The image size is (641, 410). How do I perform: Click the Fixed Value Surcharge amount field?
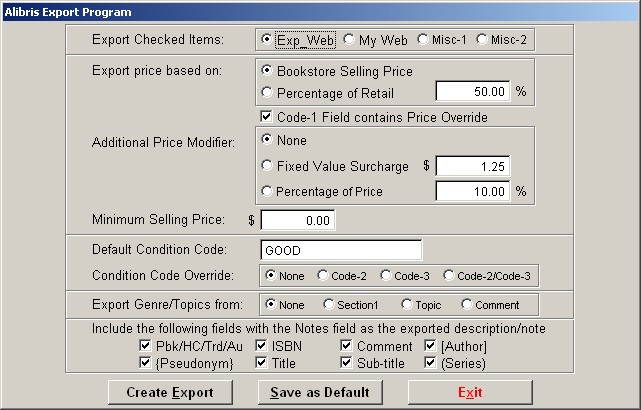pos(473,166)
